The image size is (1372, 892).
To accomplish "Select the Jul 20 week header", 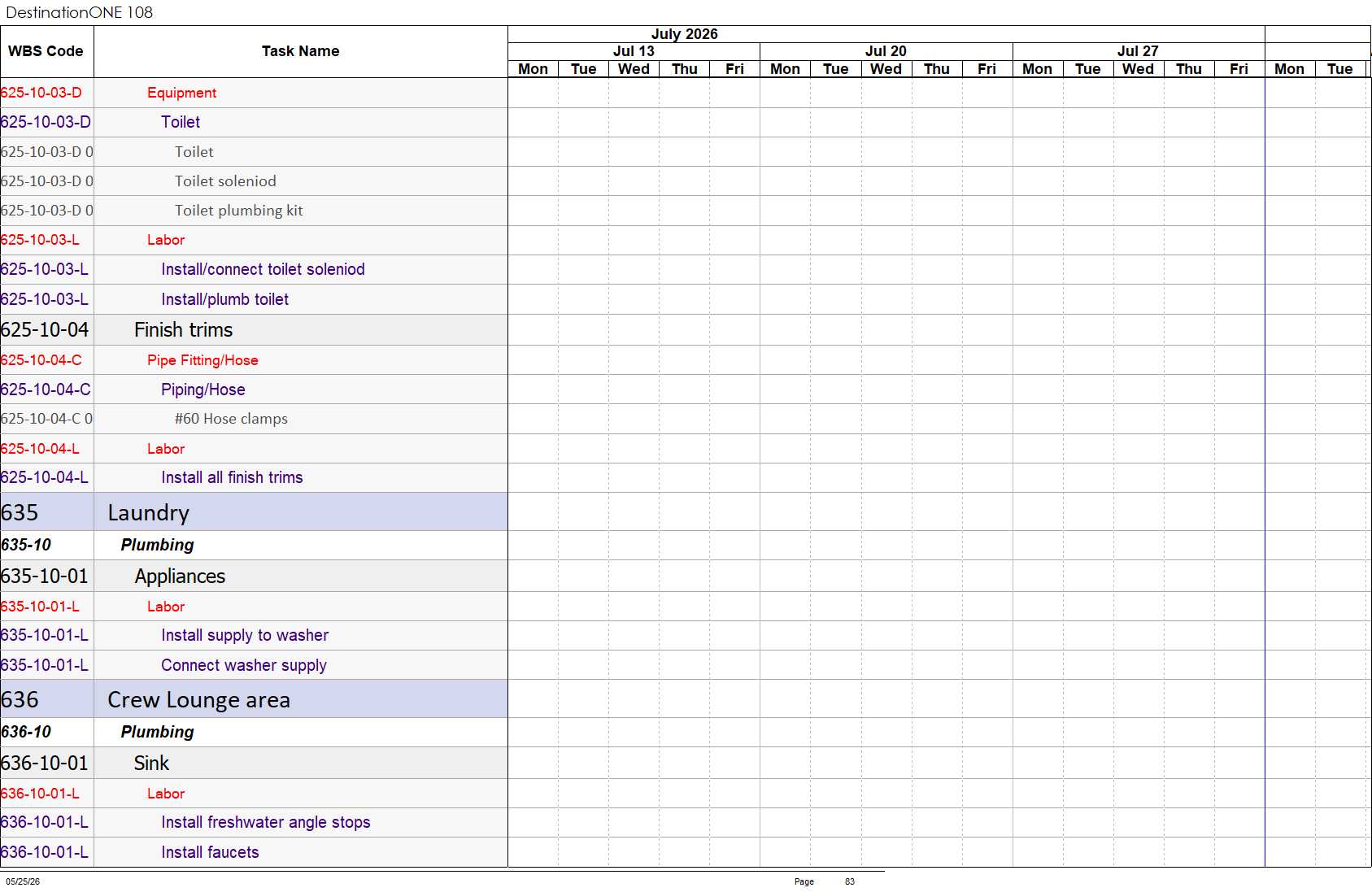I will pyautogui.click(x=886, y=51).
